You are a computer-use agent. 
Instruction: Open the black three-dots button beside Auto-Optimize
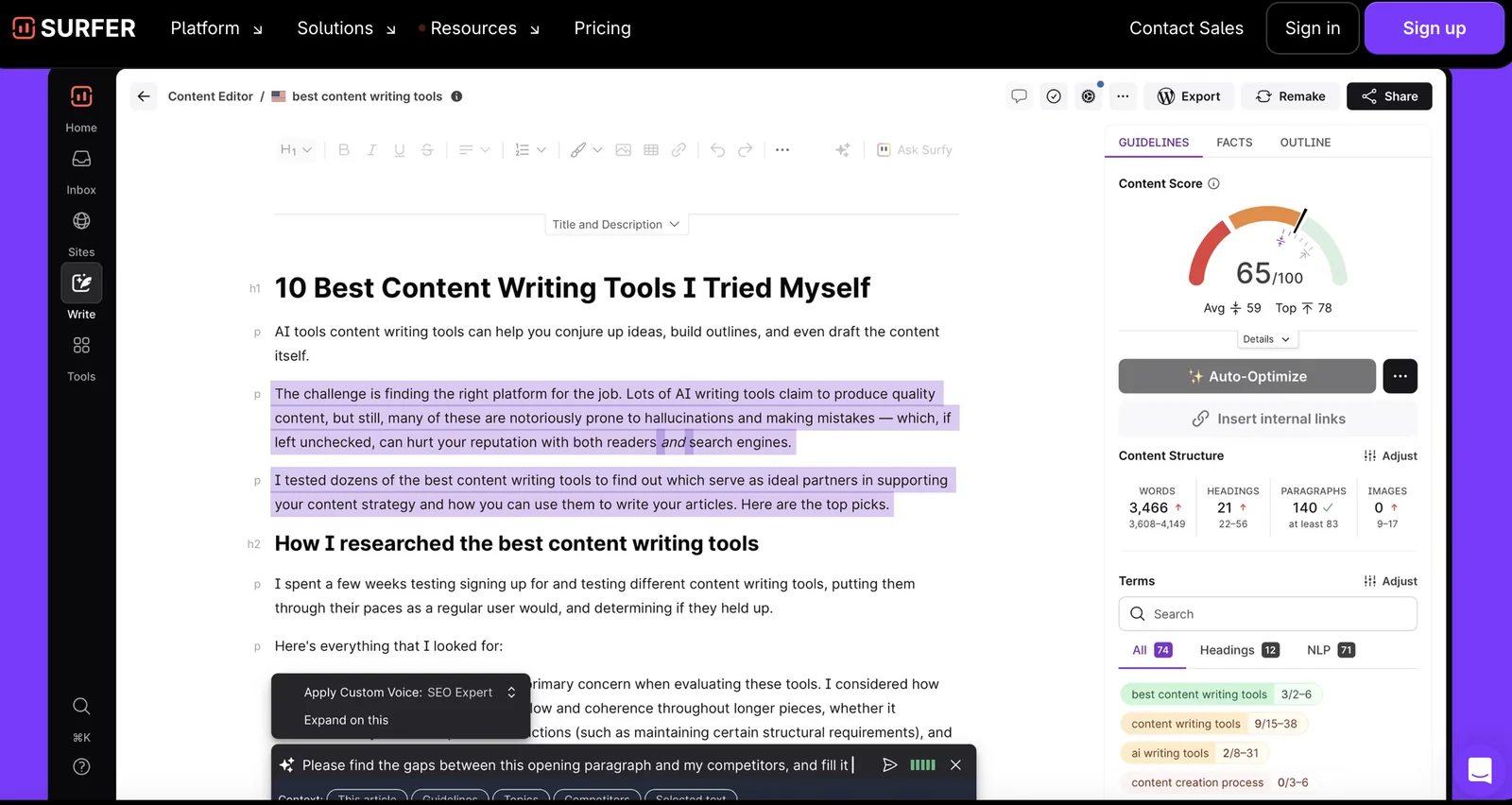1400,376
